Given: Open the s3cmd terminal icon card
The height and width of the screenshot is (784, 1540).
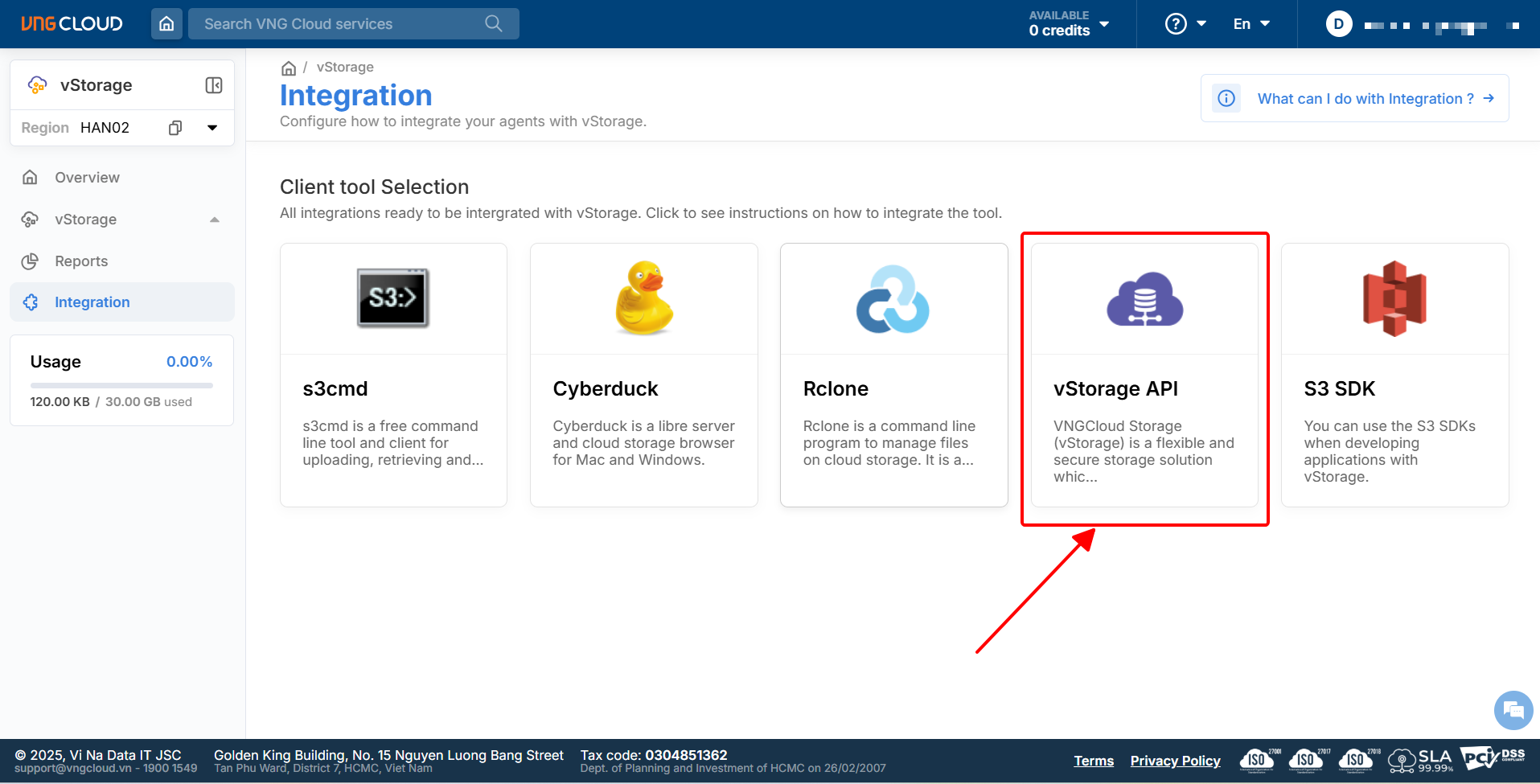Looking at the screenshot, I should (x=393, y=298).
